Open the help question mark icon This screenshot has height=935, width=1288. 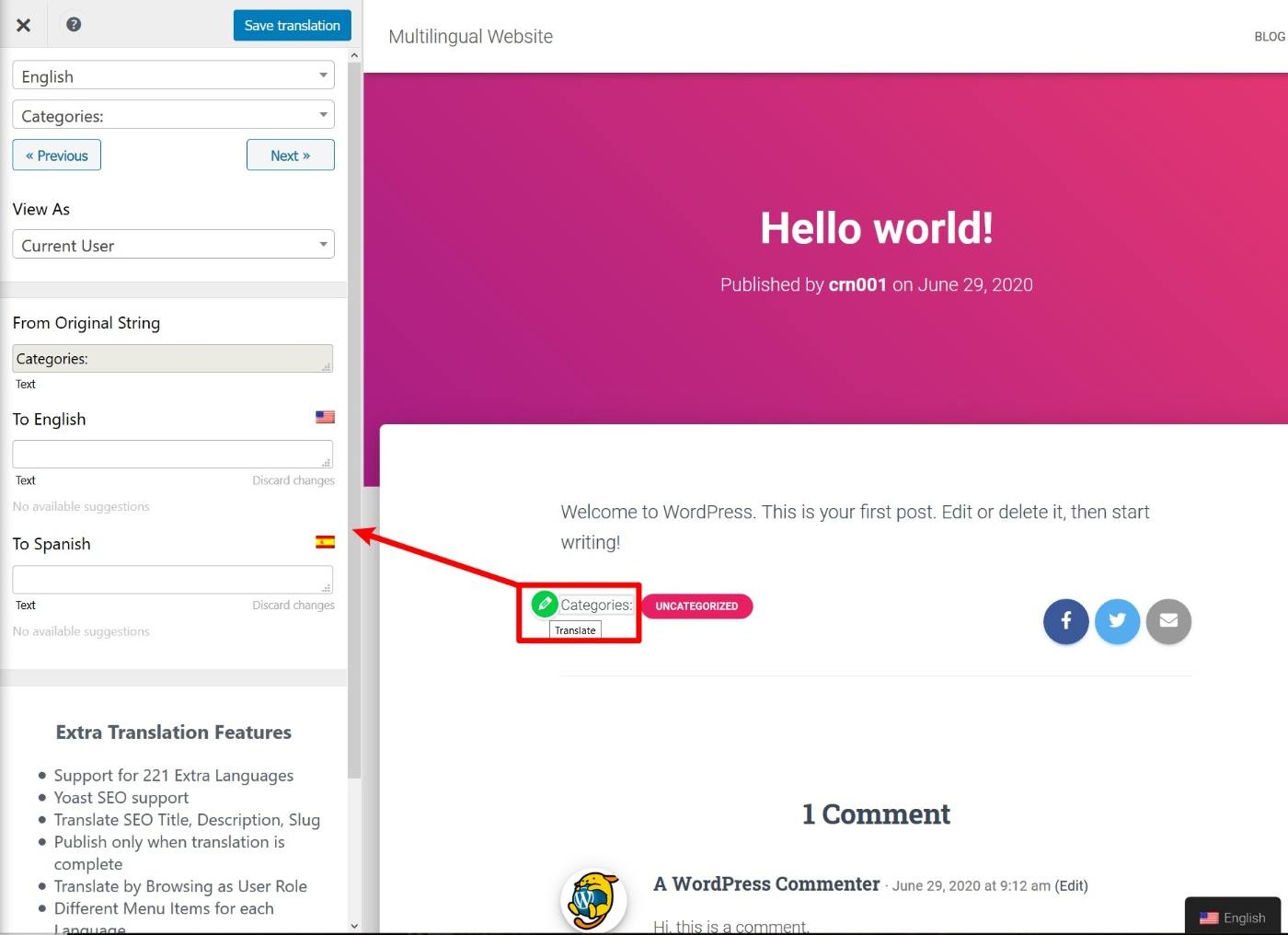coord(74,25)
